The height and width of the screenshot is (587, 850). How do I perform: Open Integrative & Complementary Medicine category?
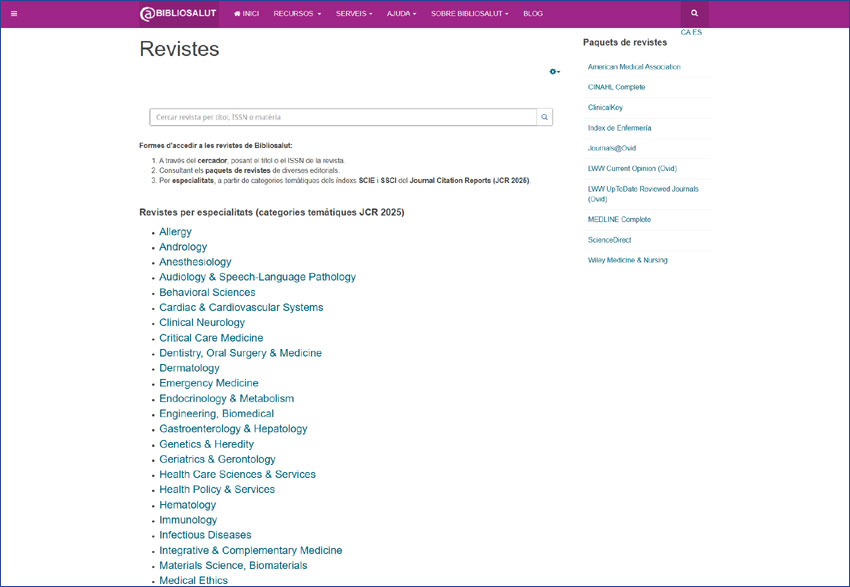point(250,551)
